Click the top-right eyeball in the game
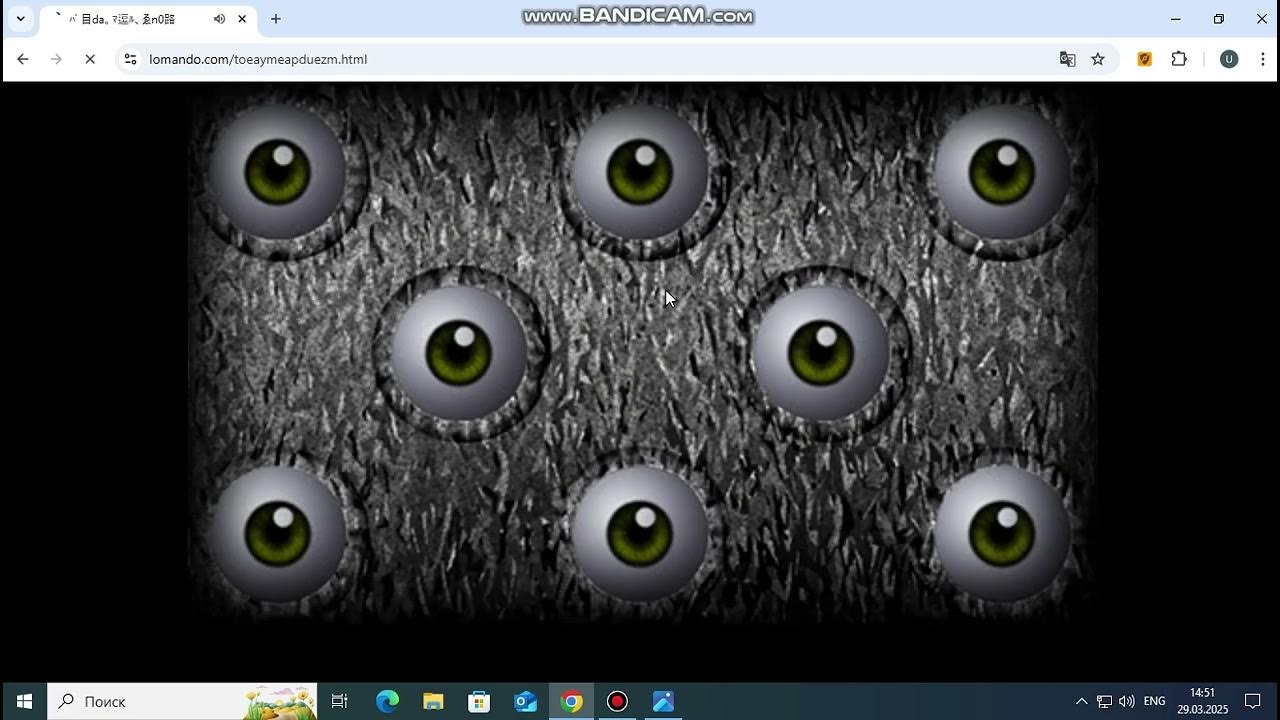1280x720 pixels. click(1002, 172)
